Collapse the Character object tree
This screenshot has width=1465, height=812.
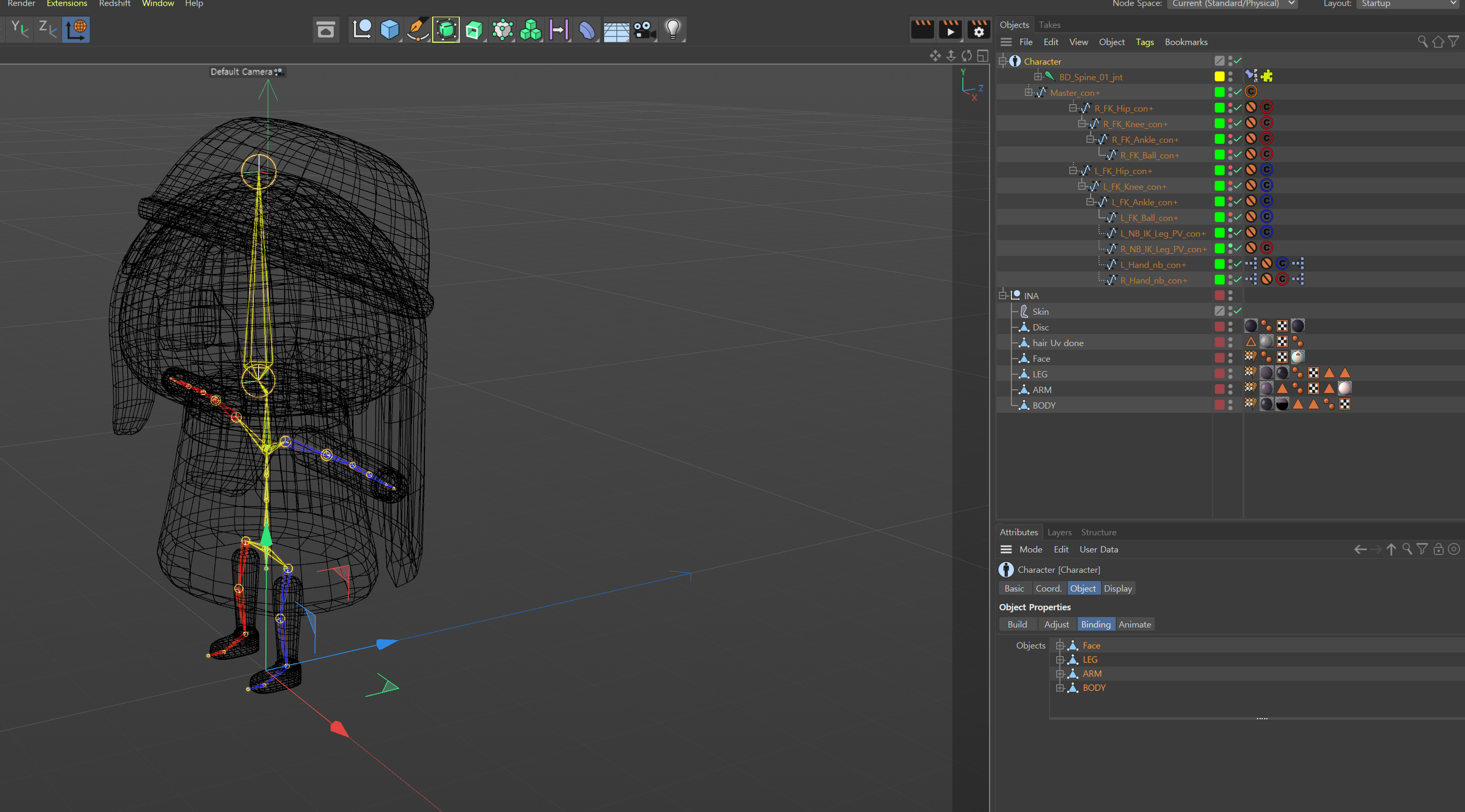click(1003, 61)
